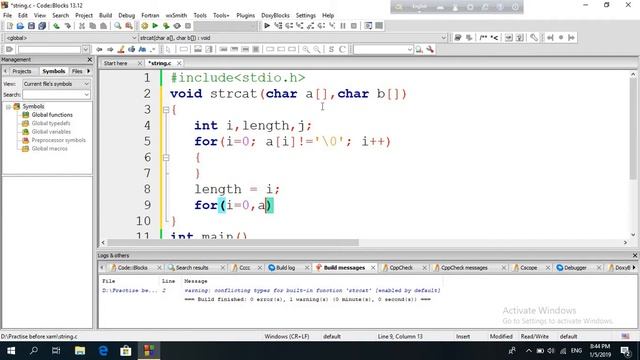
Task: Open Windows Start menu
Action: click(11, 351)
